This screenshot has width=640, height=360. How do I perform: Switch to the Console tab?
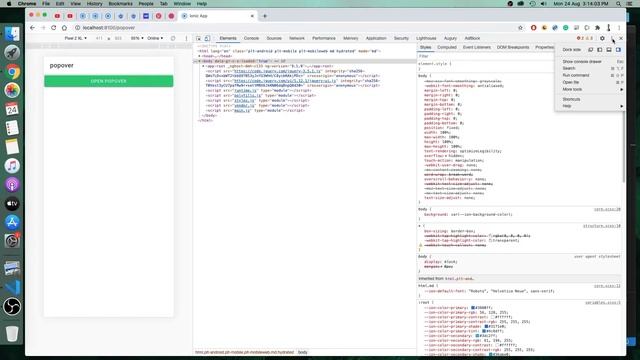pyautogui.click(x=251, y=38)
